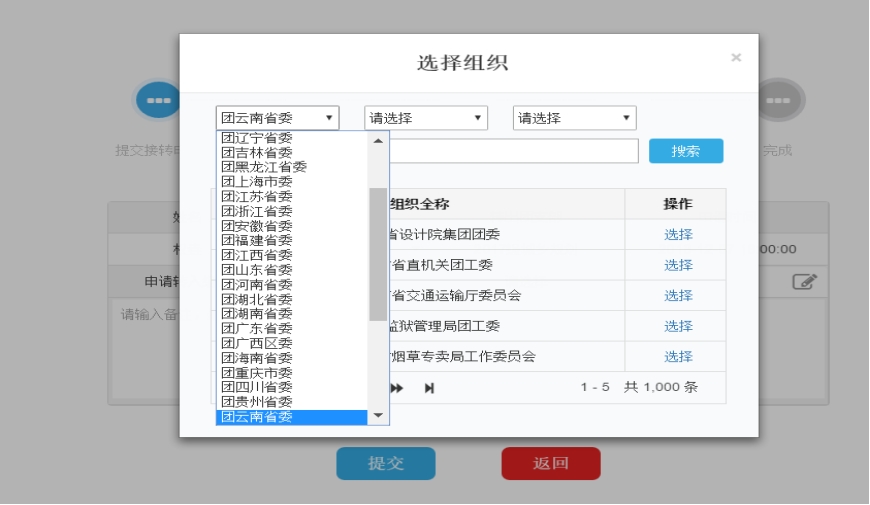Click the 完成 step circle icon

coord(780,100)
